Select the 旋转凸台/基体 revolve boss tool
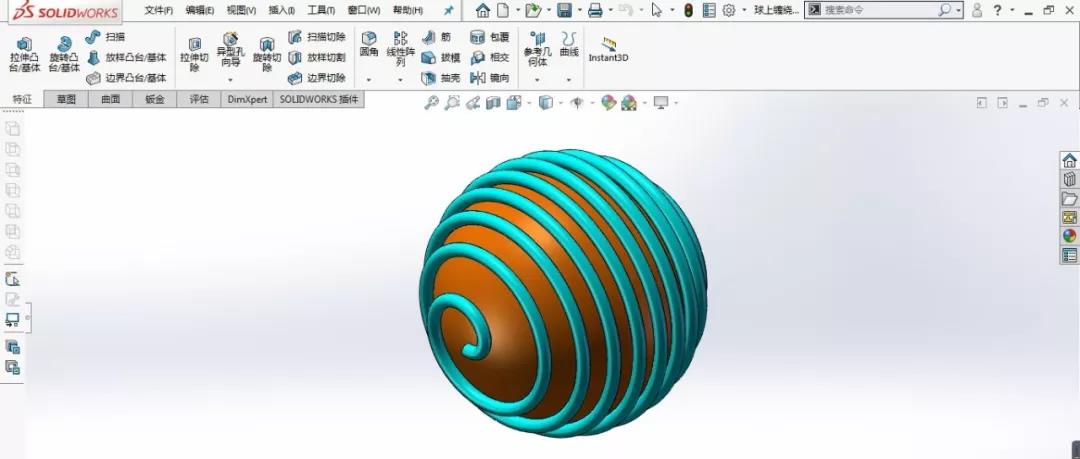The height and width of the screenshot is (459, 1080). tap(64, 54)
